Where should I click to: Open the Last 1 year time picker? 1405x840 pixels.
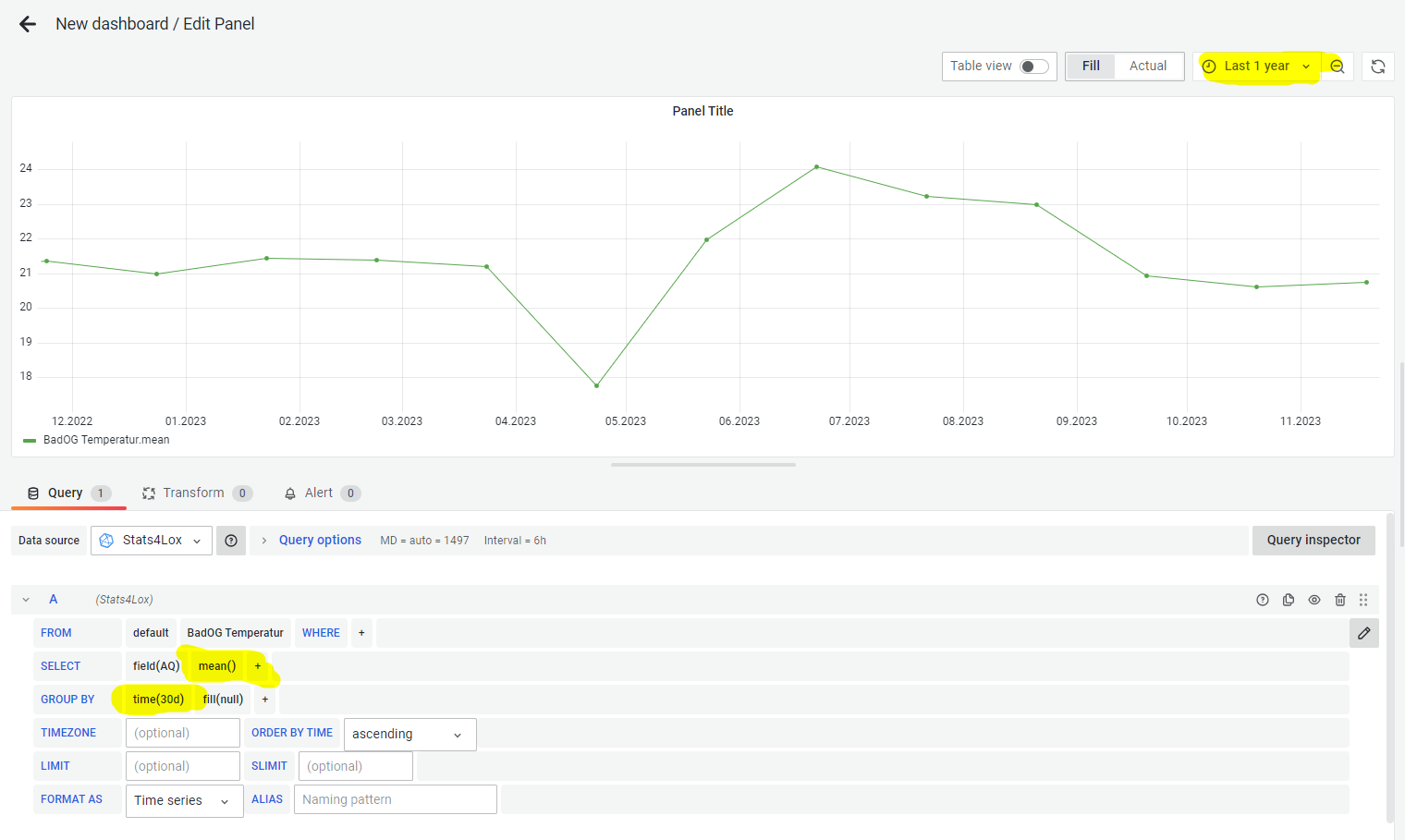pyautogui.click(x=1256, y=67)
